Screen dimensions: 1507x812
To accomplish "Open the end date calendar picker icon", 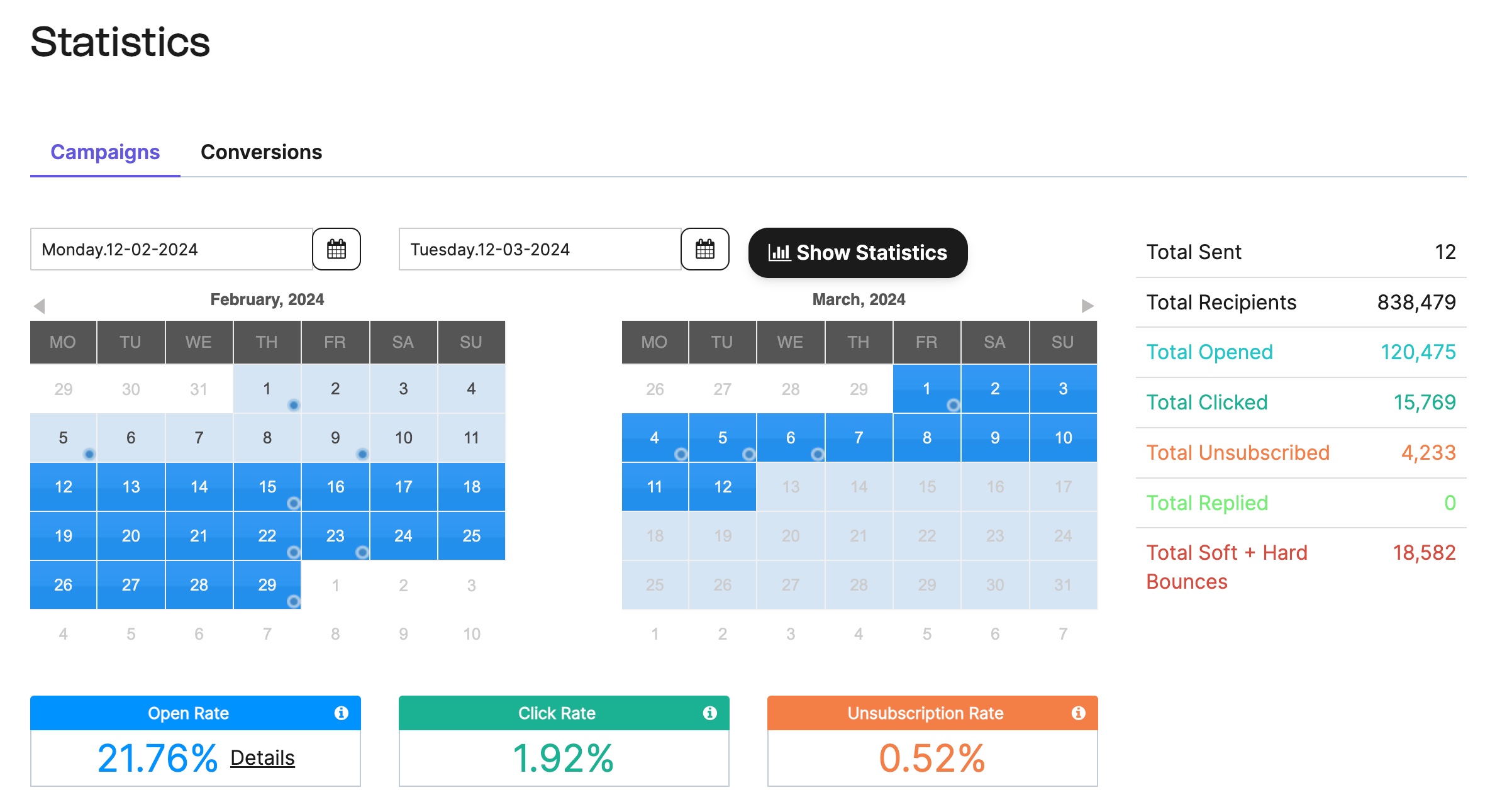I will coord(705,249).
